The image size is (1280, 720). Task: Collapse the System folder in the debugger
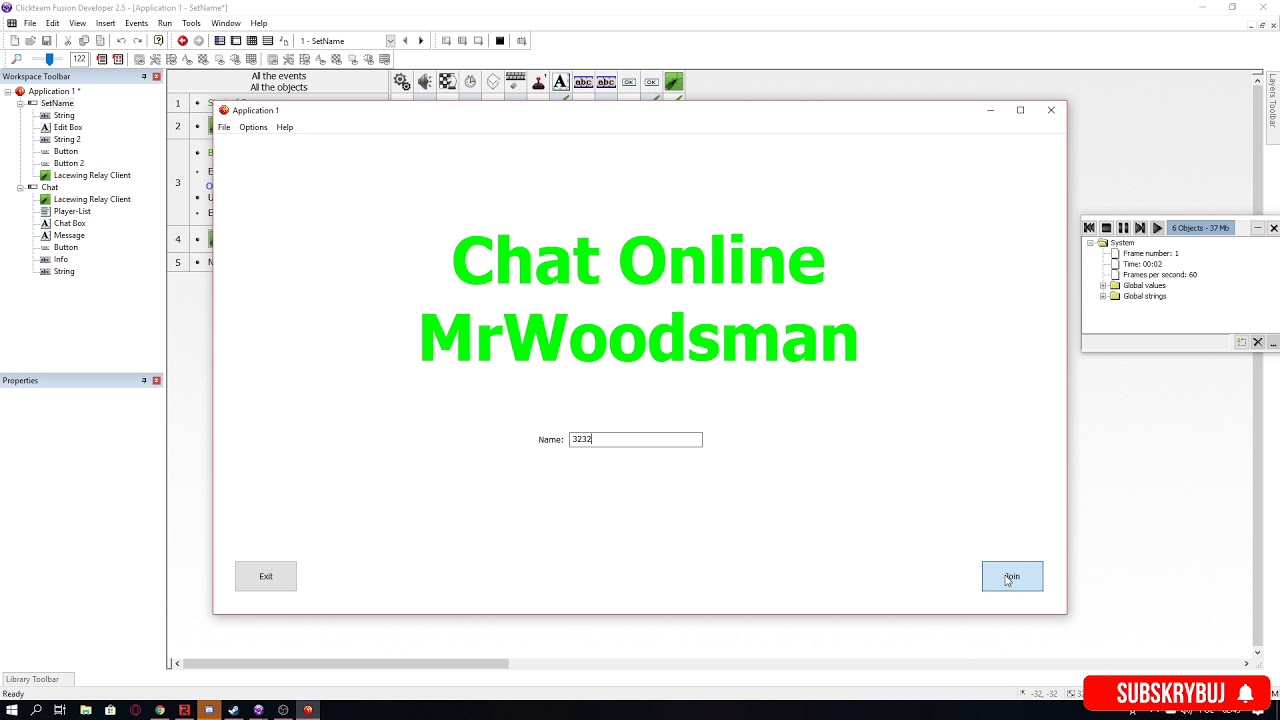1090,243
